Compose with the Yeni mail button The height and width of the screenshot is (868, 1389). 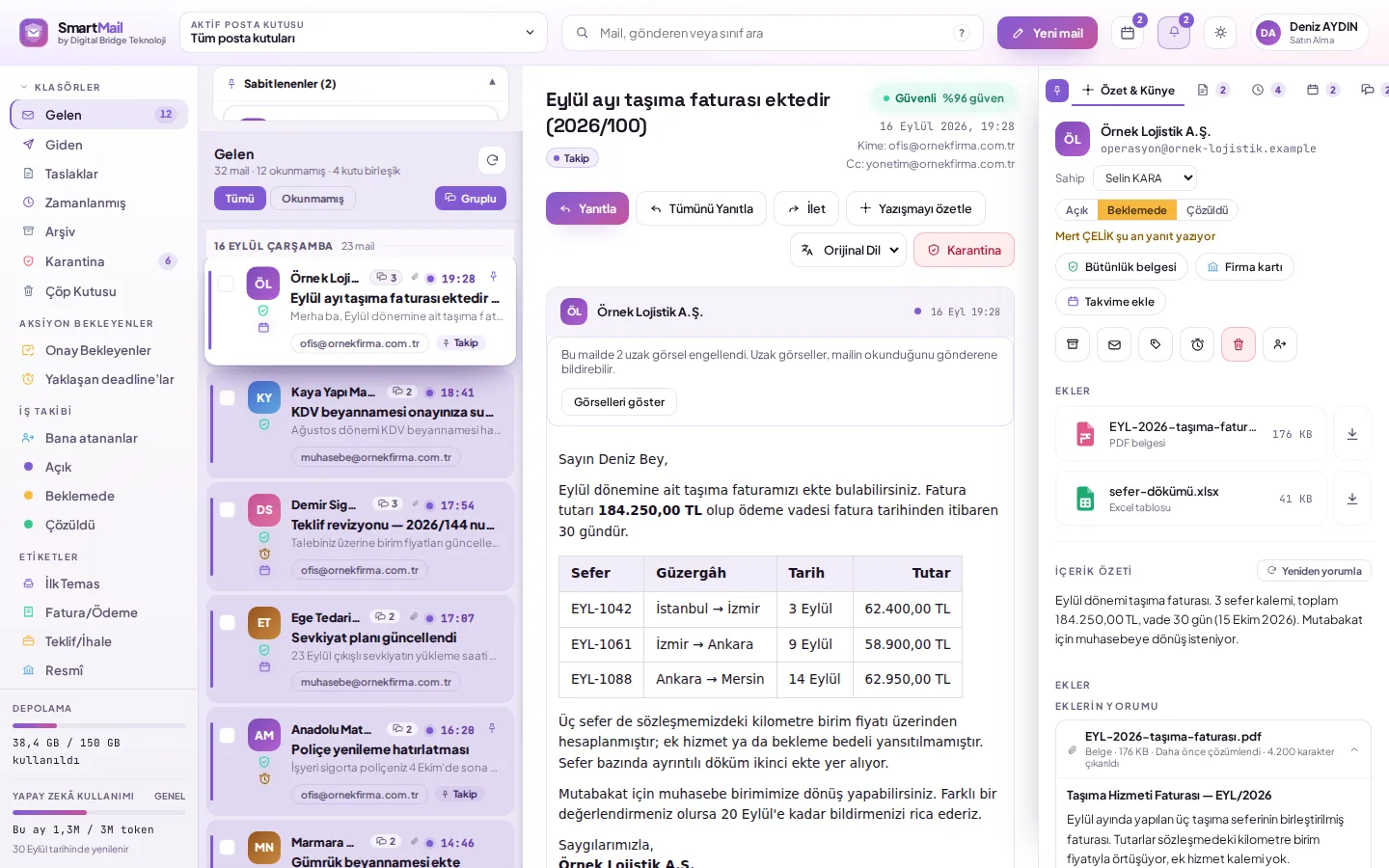click(1048, 33)
